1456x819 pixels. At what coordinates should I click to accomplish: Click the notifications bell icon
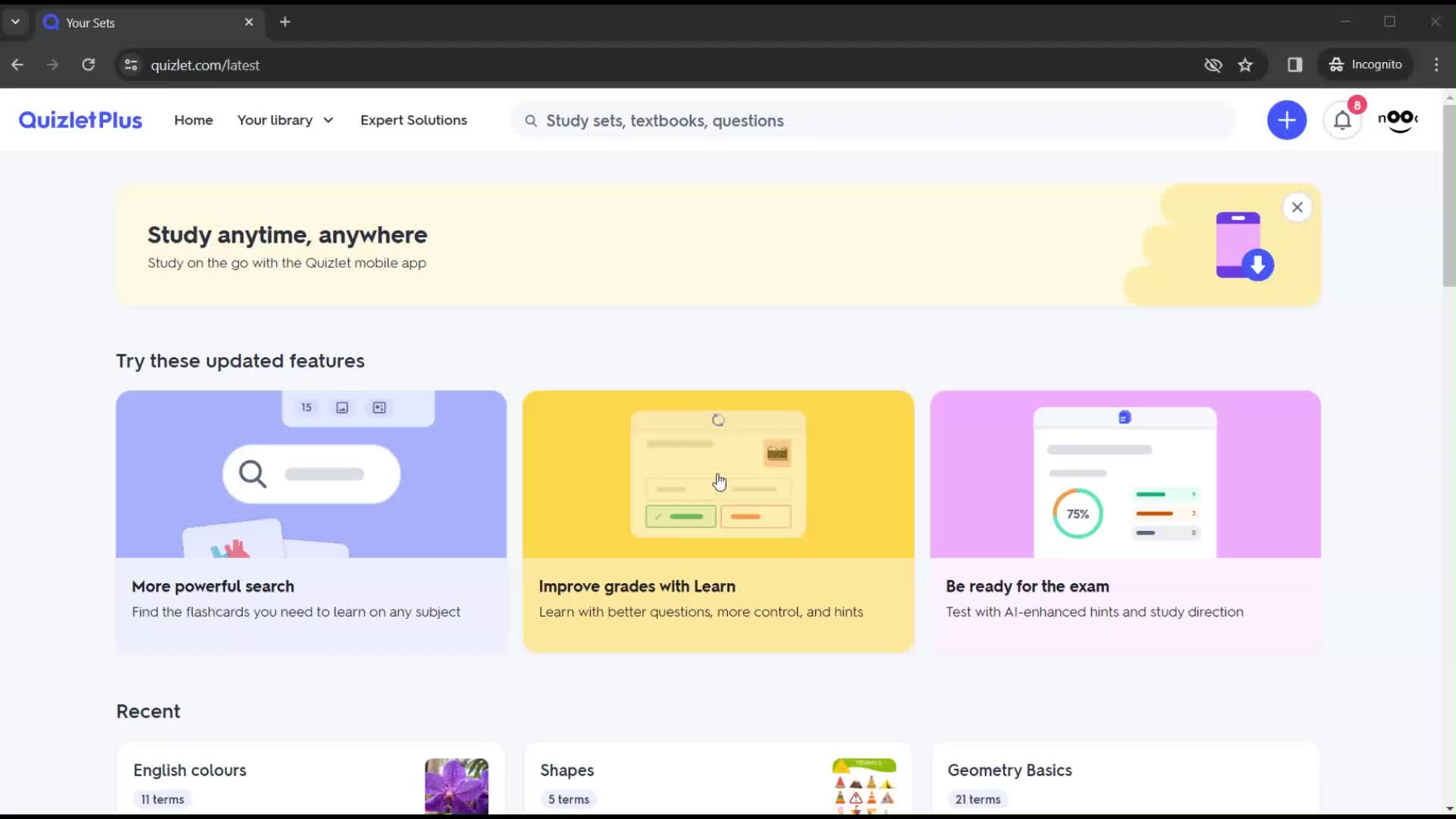pyautogui.click(x=1342, y=120)
